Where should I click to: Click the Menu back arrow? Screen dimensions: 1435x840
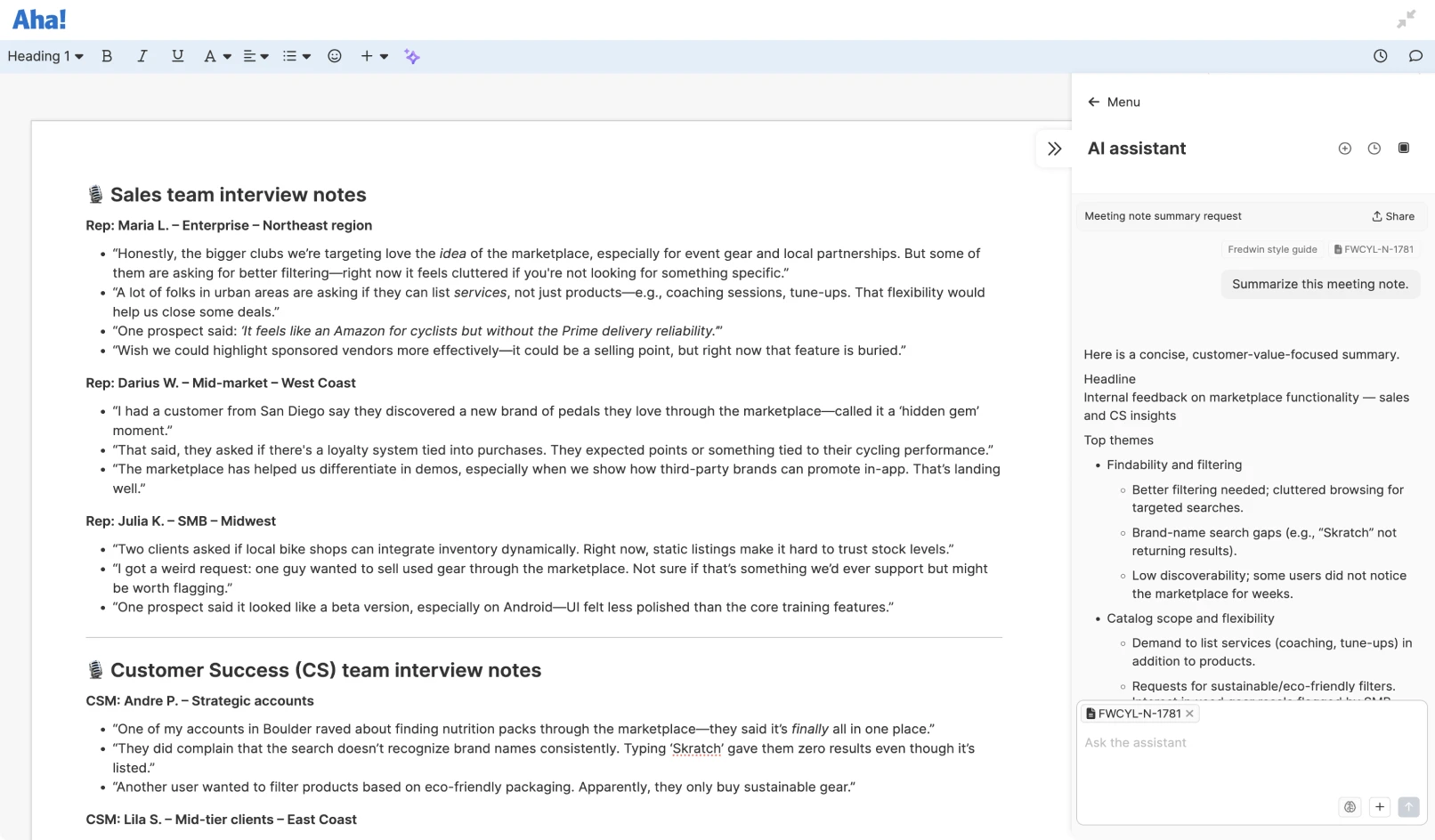coord(1093,101)
